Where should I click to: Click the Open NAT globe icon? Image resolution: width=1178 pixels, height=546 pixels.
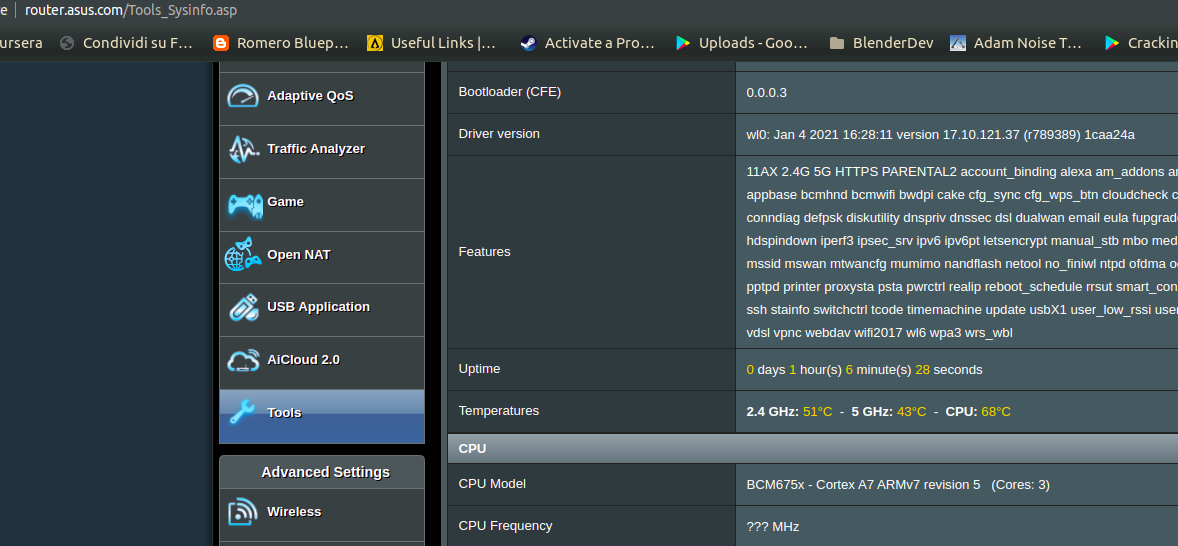pyautogui.click(x=243, y=255)
